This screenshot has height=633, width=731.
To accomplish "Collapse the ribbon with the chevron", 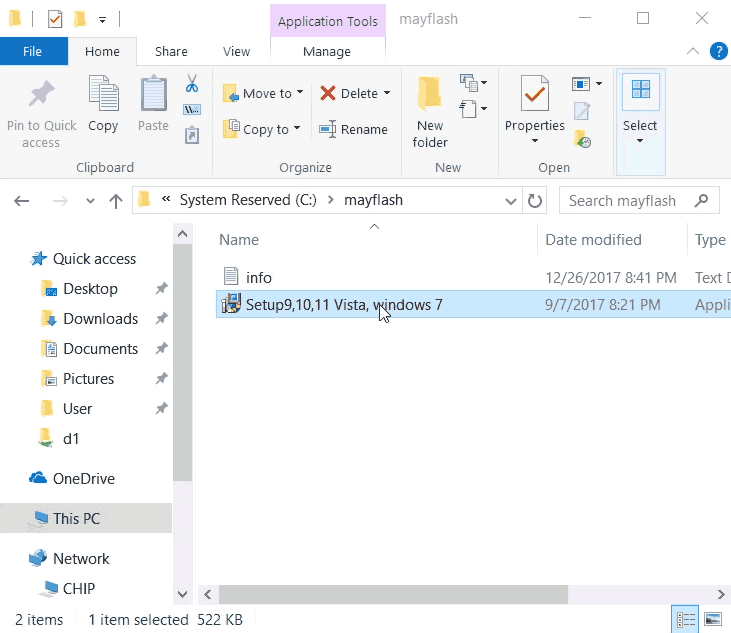I will [693, 51].
